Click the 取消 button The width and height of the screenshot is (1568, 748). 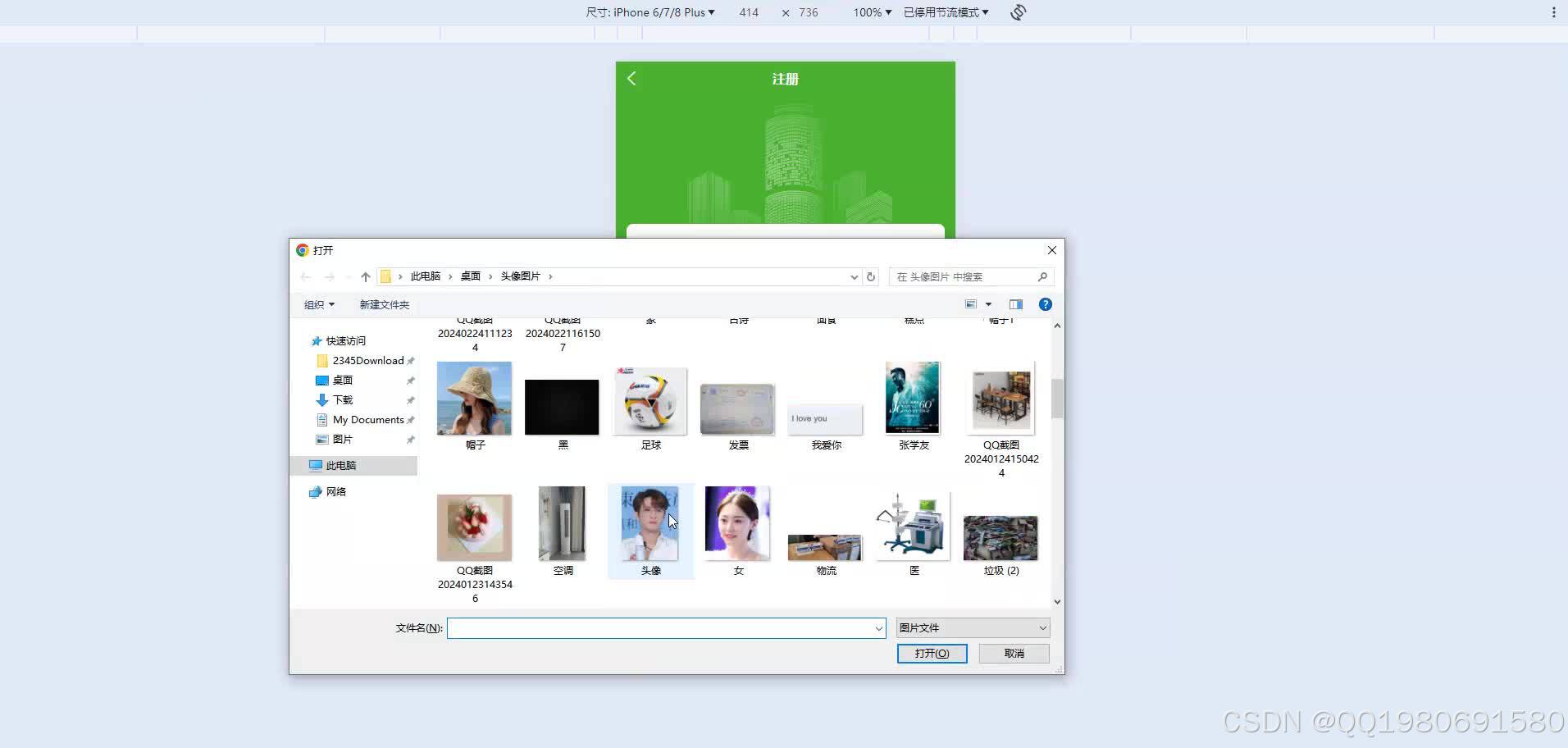click(1014, 653)
